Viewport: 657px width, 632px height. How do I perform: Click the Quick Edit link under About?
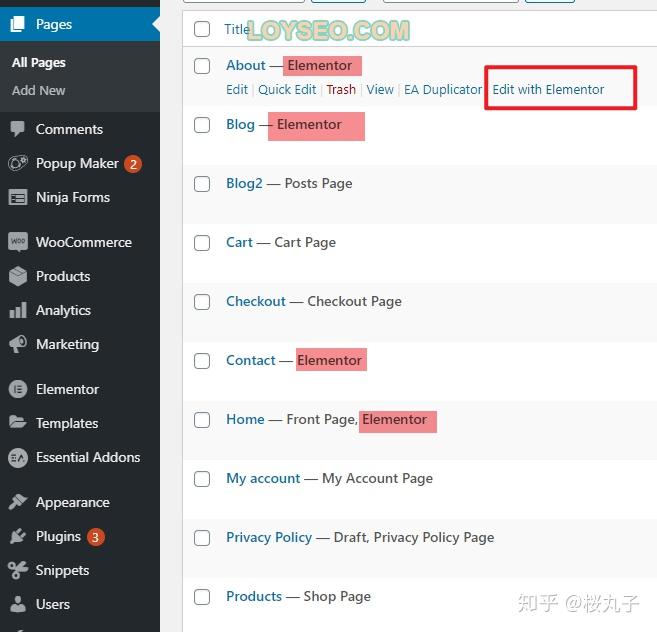point(287,89)
